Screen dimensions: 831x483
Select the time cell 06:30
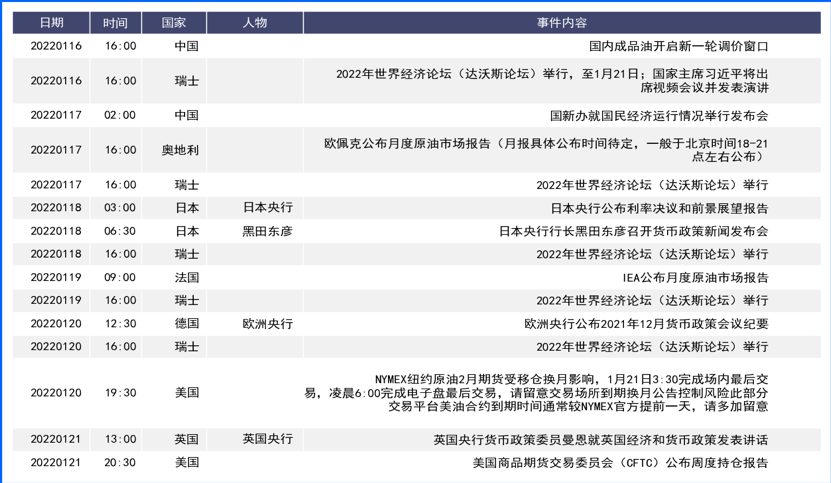point(120,231)
